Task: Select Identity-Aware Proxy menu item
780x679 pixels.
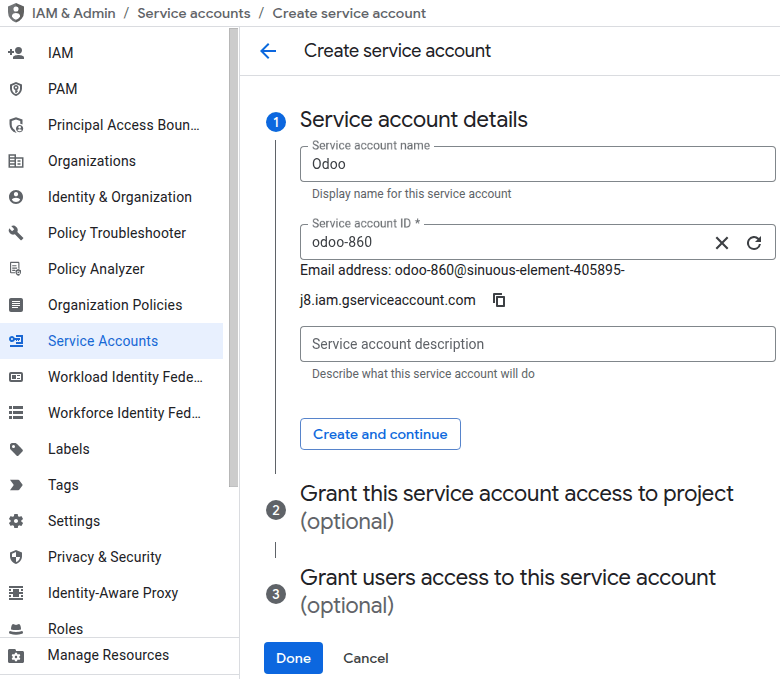Action: 112,593
